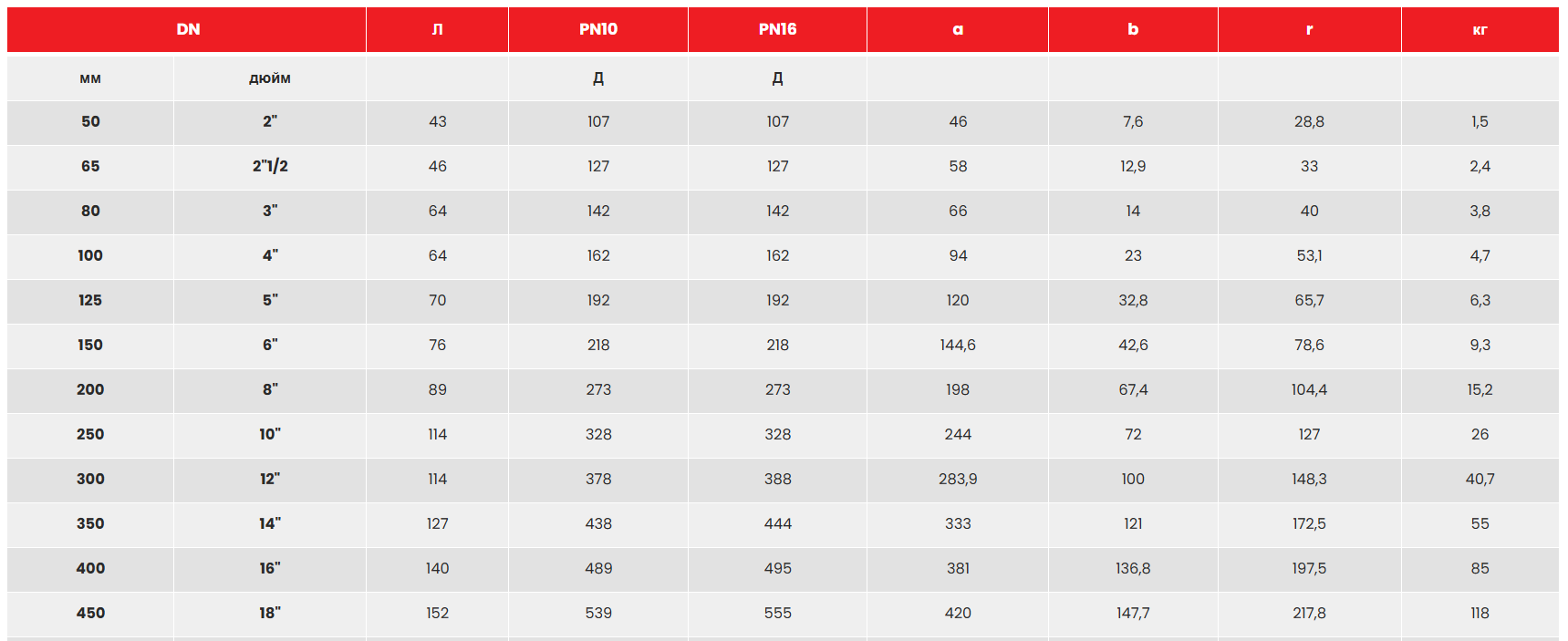
Task: Click the PN16 value 388
Action: [x=777, y=479]
